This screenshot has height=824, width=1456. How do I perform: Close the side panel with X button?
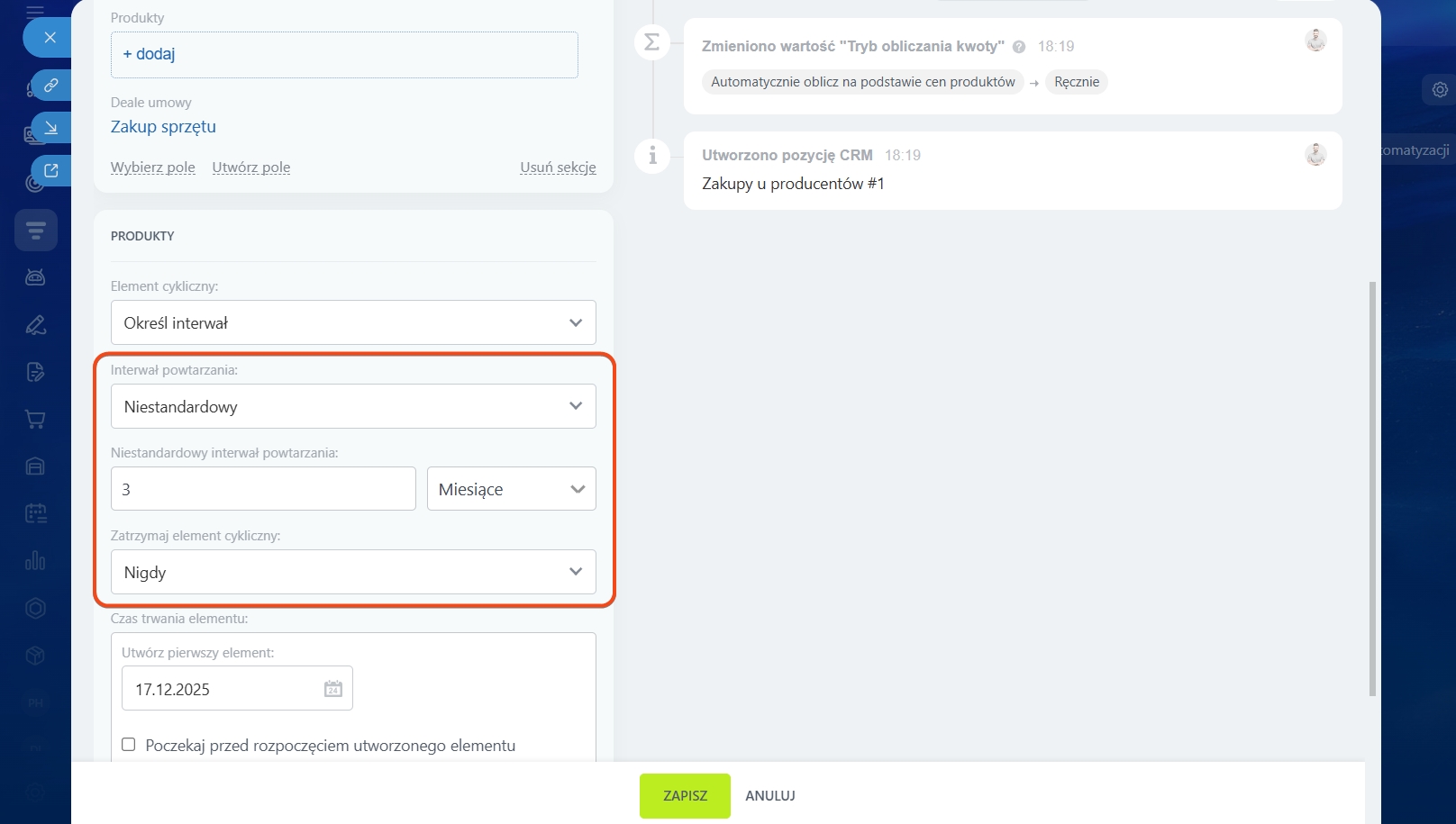[x=50, y=38]
